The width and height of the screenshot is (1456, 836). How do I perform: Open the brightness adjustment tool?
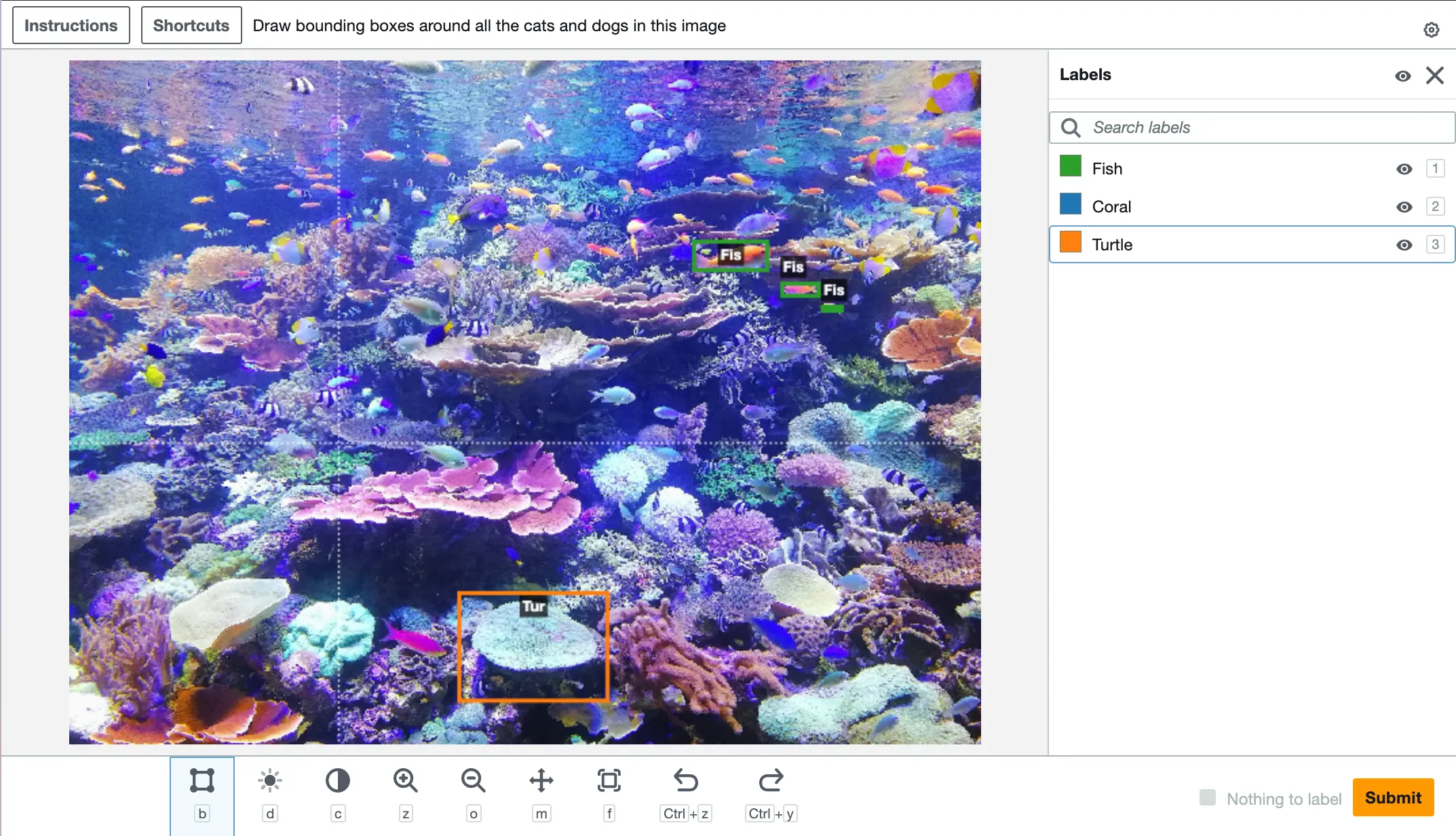pyautogui.click(x=270, y=781)
